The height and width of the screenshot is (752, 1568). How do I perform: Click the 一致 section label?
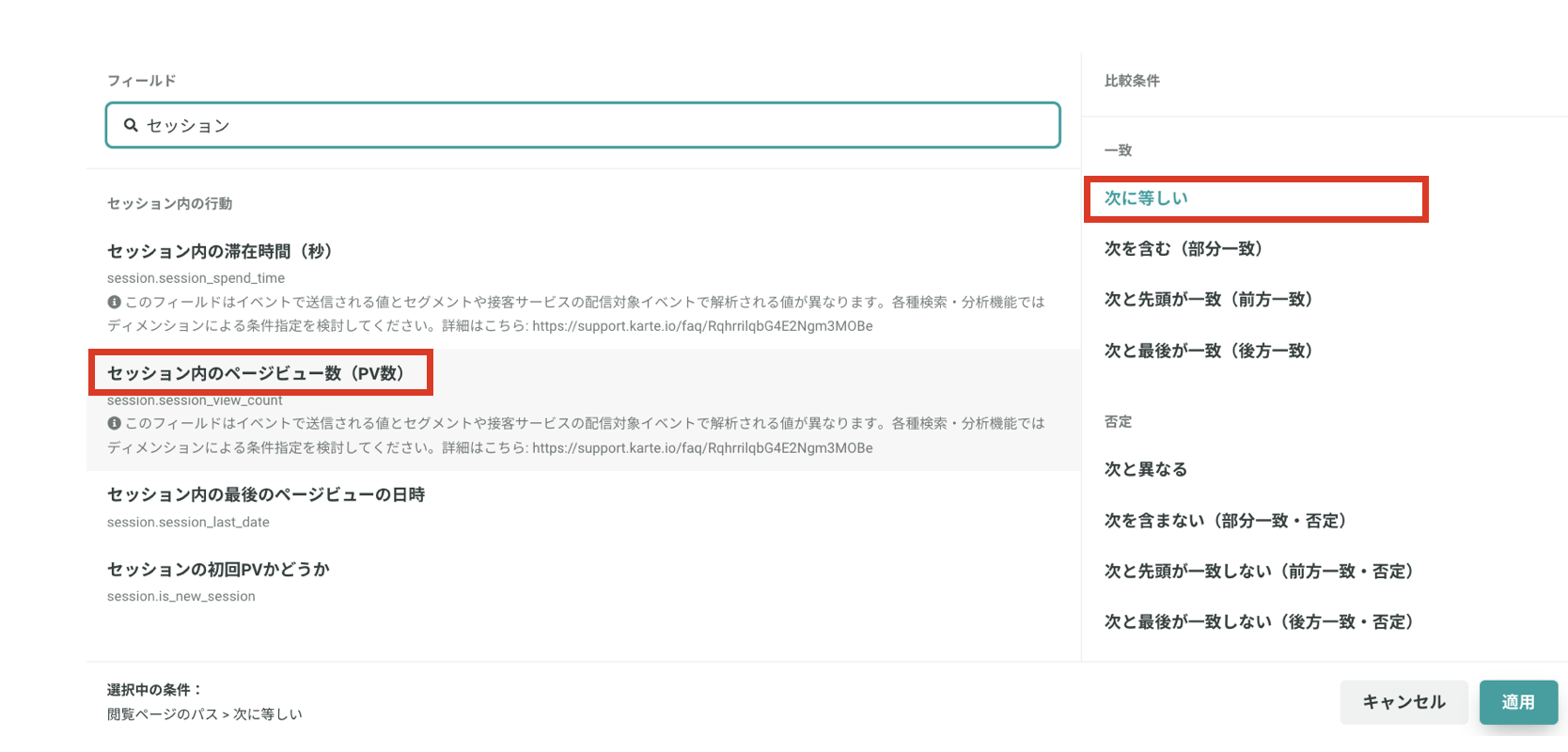tap(1118, 150)
